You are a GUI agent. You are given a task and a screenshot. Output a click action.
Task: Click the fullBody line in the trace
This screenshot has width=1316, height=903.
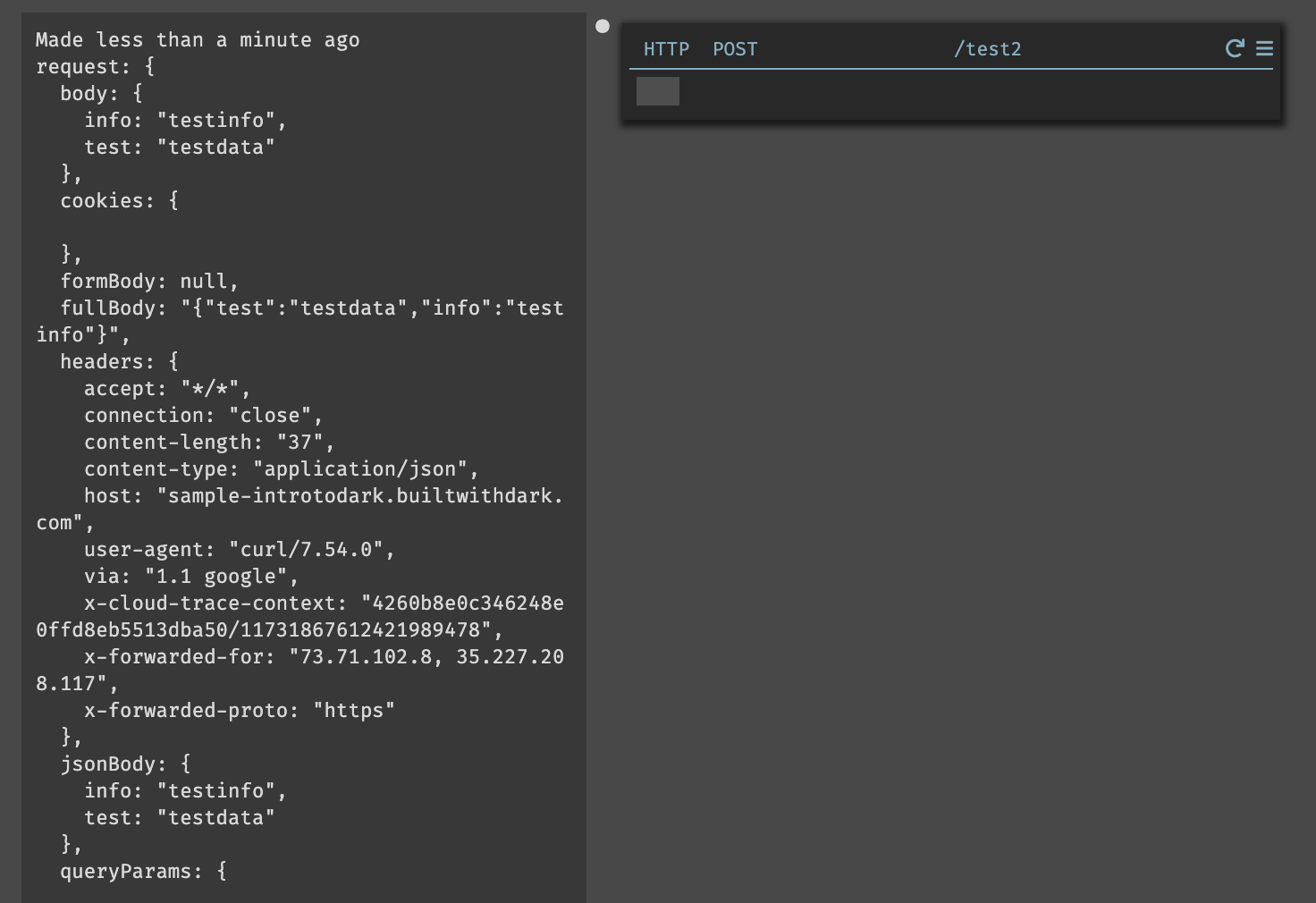pyautogui.click(x=300, y=322)
